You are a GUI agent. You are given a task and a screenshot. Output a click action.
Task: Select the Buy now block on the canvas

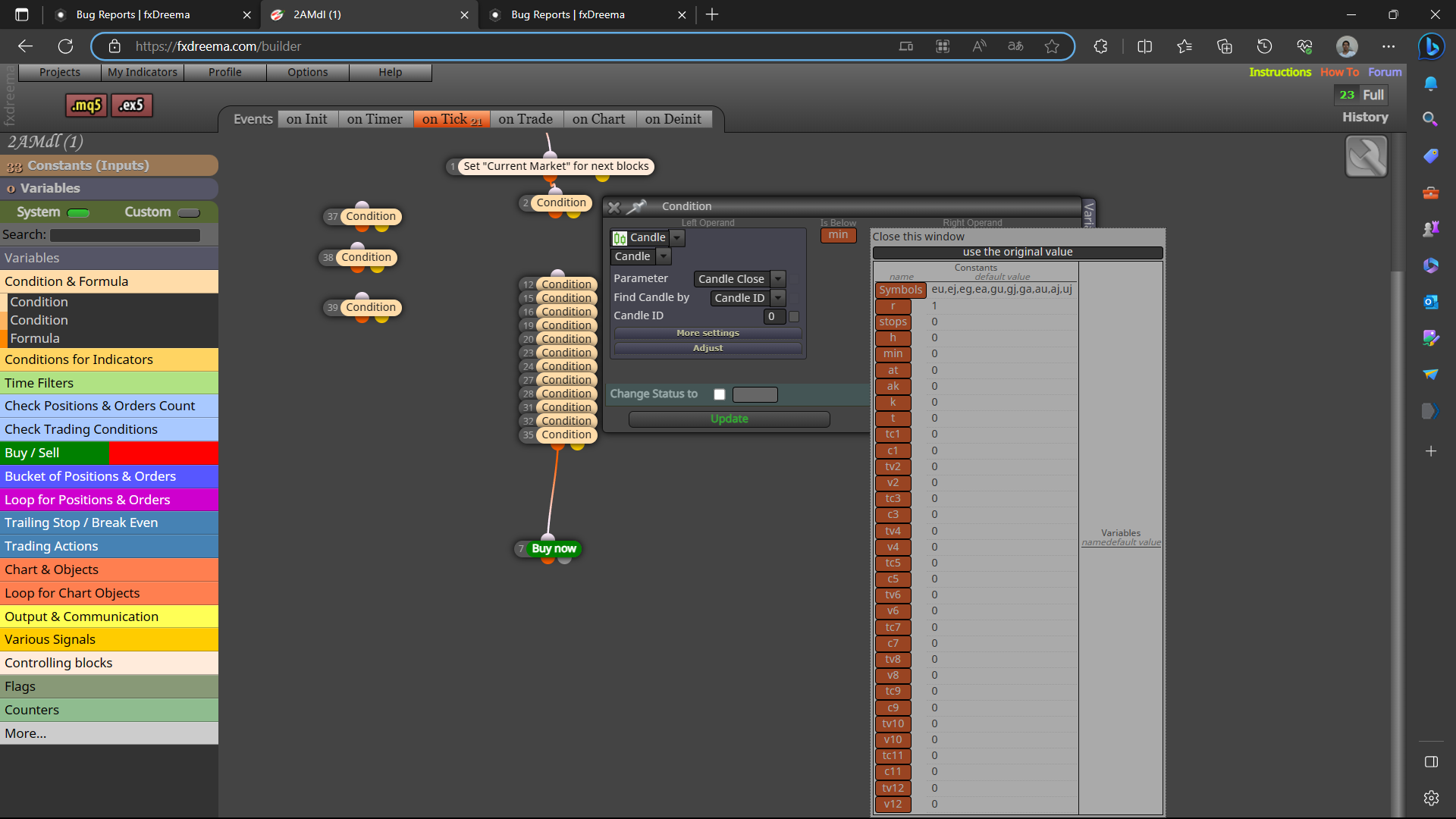coord(554,548)
